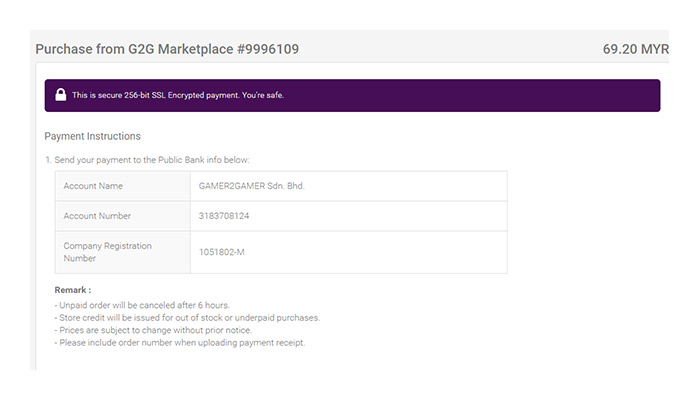Click the 'Prices are subject to change' remark
Viewport: 700px width, 400px height.
tap(153, 330)
